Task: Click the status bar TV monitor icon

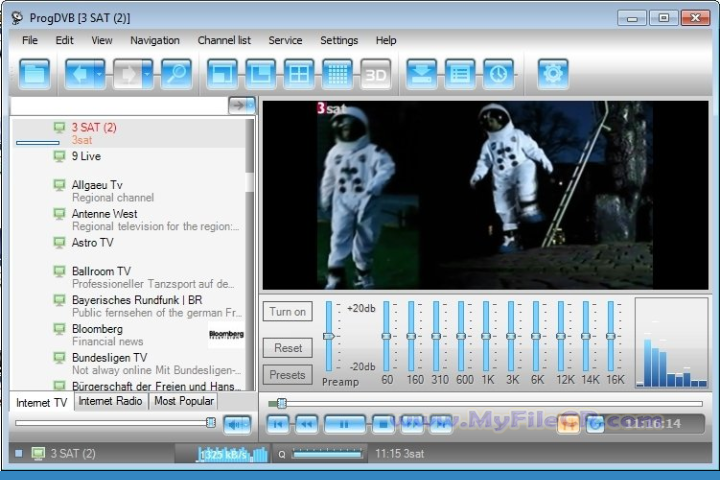Action: [x=38, y=454]
